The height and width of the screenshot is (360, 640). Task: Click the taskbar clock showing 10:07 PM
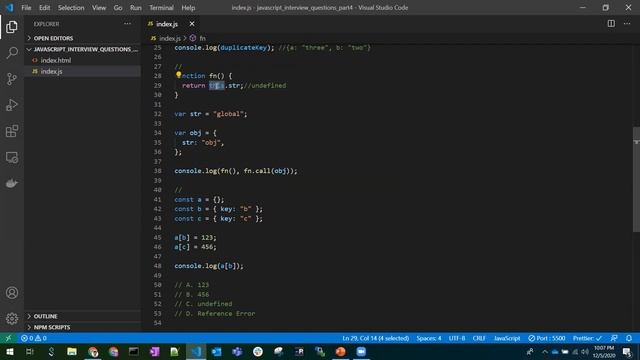click(604, 351)
